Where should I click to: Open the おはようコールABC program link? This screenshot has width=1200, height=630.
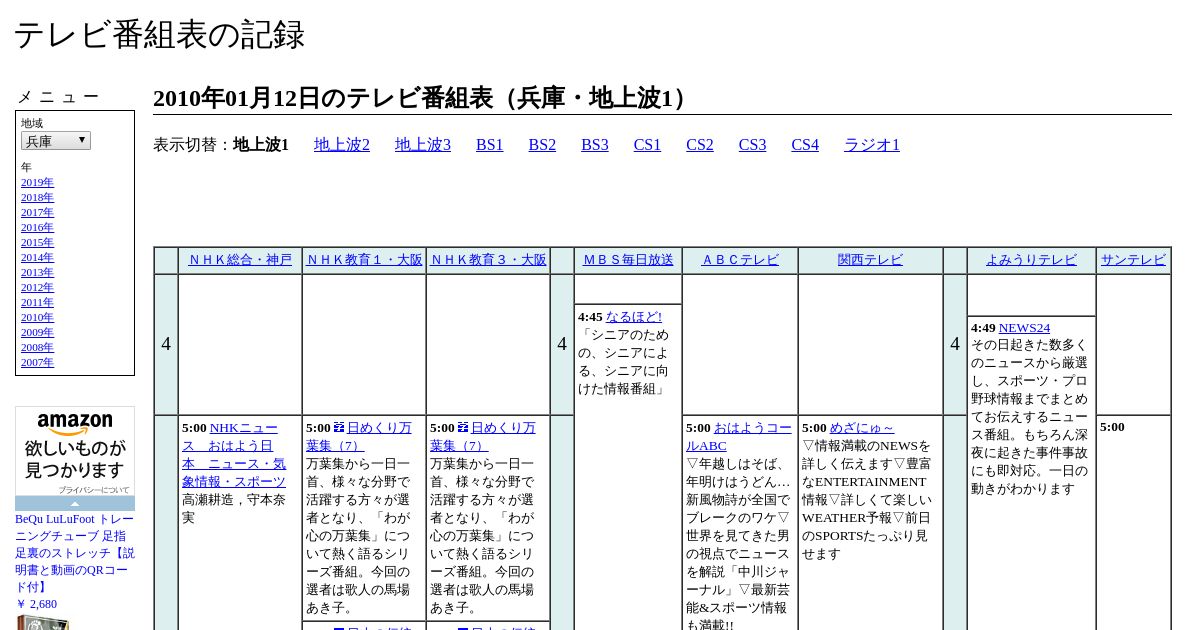click(x=739, y=437)
